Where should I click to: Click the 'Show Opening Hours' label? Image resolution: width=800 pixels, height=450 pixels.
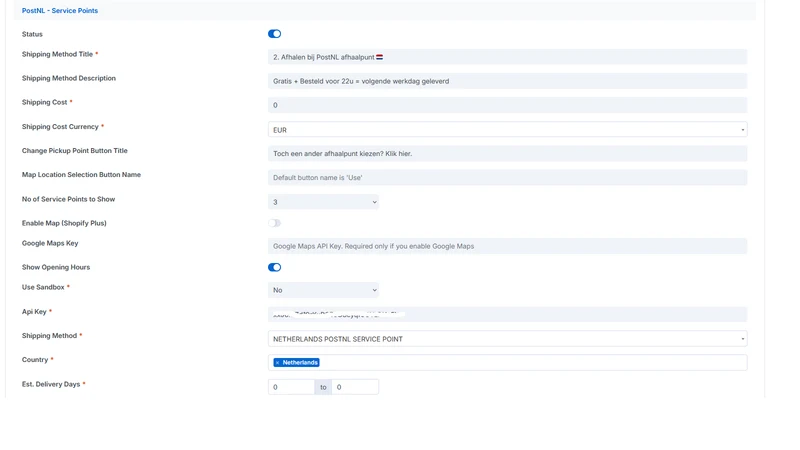56,267
